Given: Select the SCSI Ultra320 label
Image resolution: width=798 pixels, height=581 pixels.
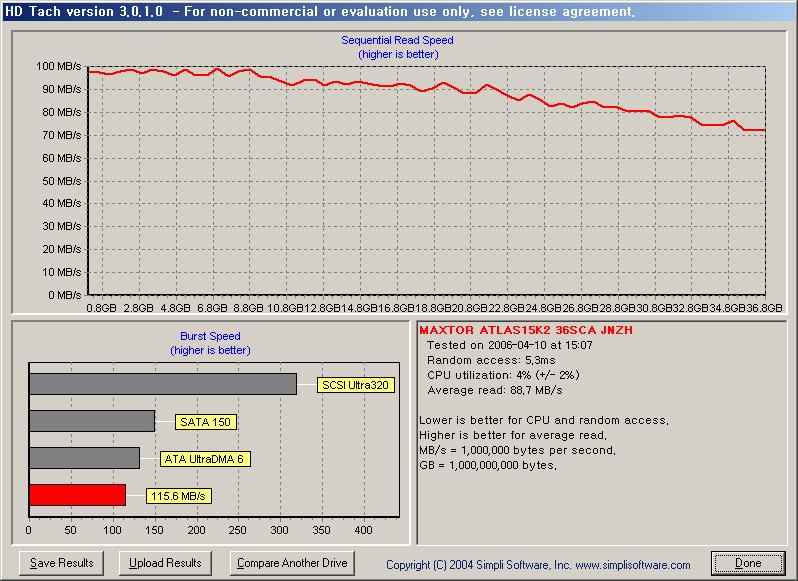Looking at the screenshot, I should pos(355,385).
